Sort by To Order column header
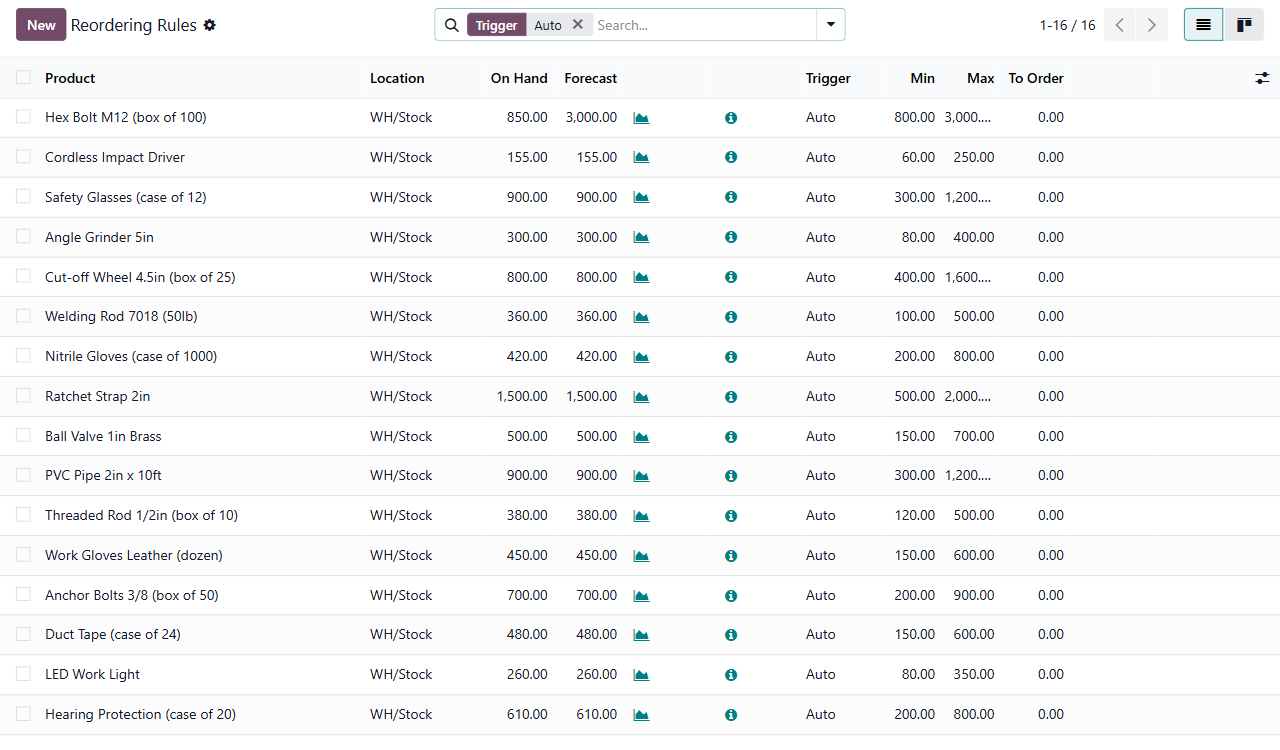This screenshot has width=1280, height=750. (x=1036, y=78)
